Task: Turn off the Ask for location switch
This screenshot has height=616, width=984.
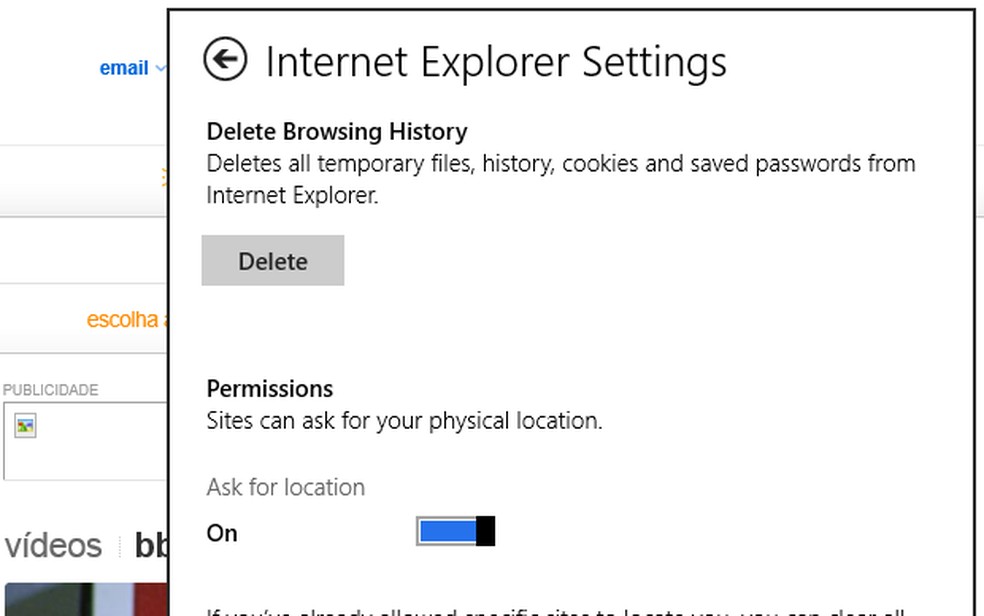Action: [455, 531]
